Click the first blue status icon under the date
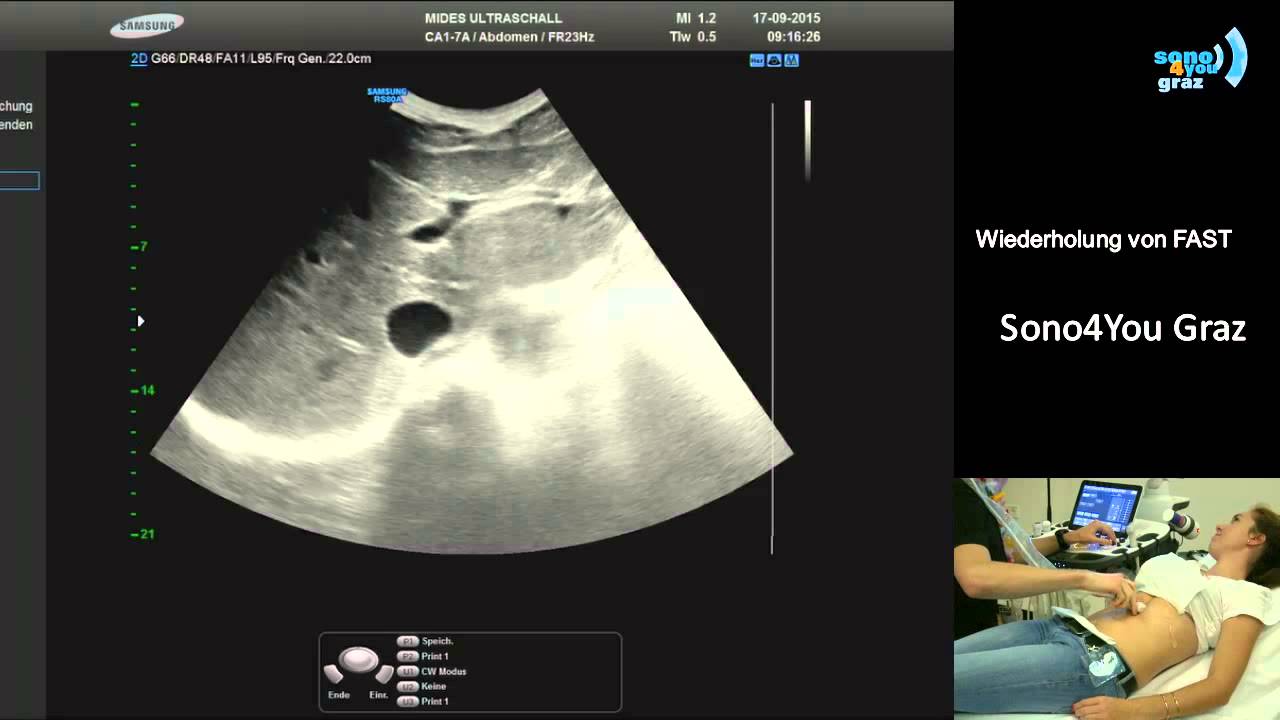The width and height of the screenshot is (1280, 720). [757, 60]
